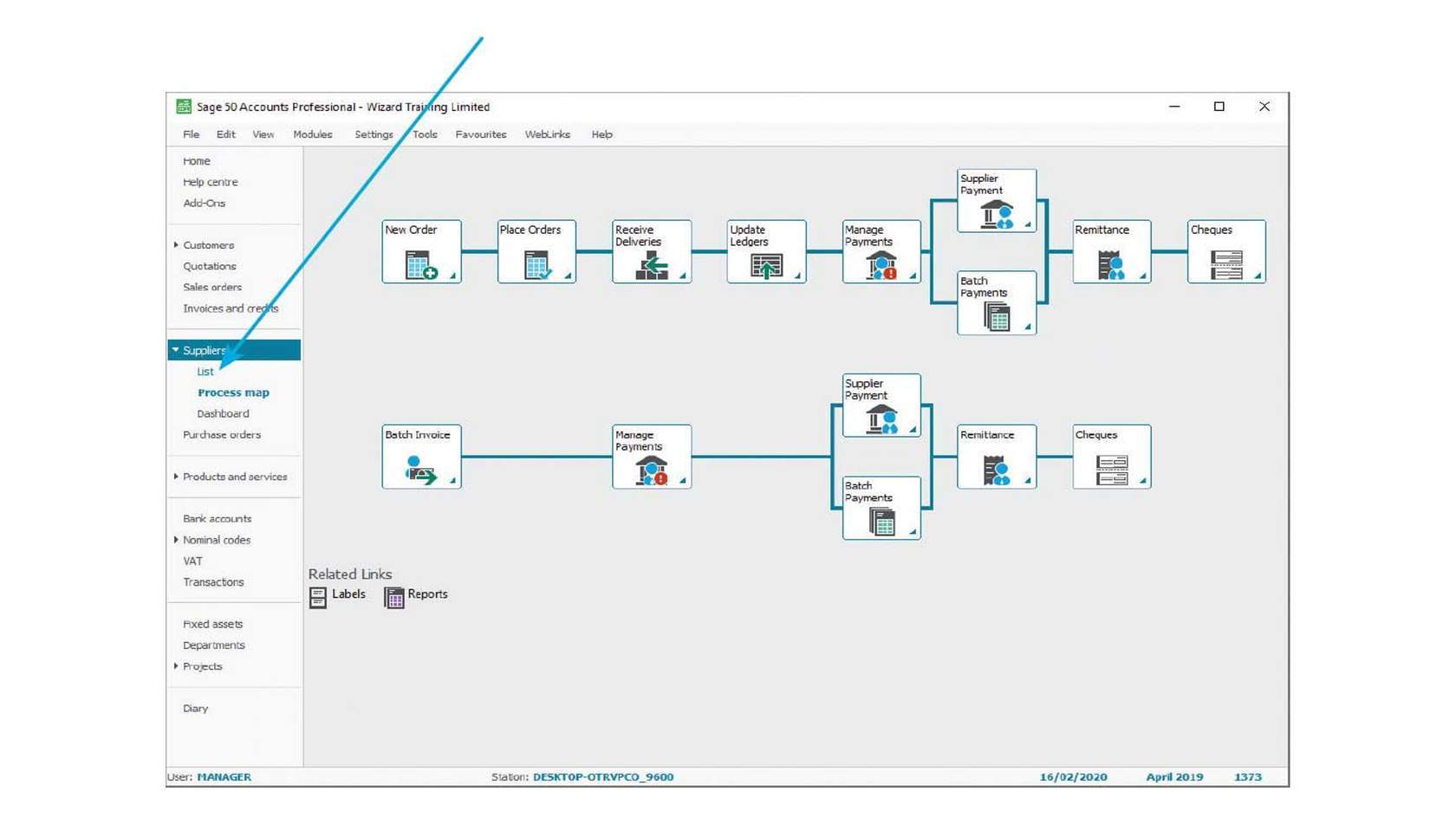
Task: Open the View menu
Action: pos(263,134)
